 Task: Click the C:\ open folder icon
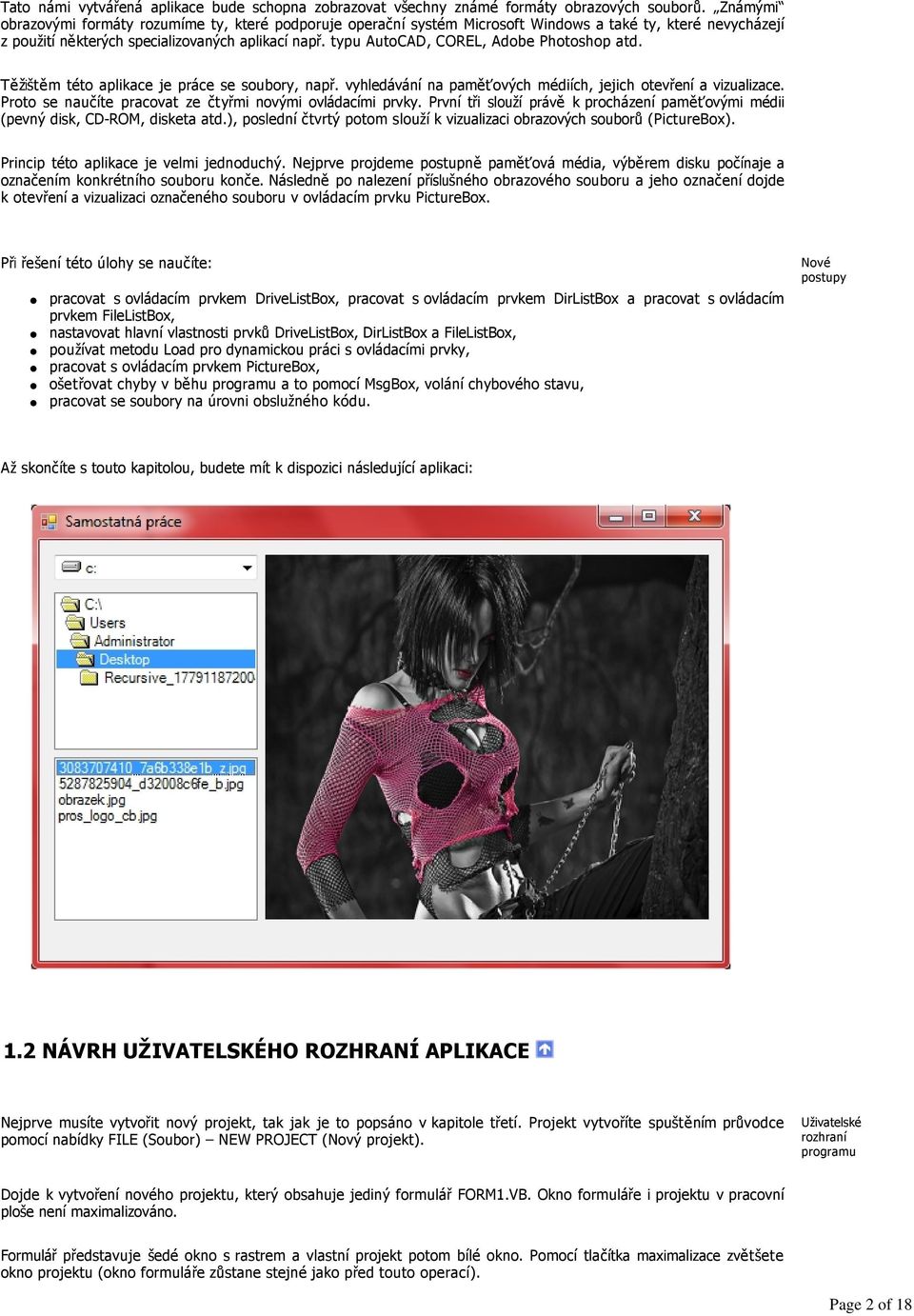pyautogui.click(x=70, y=605)
